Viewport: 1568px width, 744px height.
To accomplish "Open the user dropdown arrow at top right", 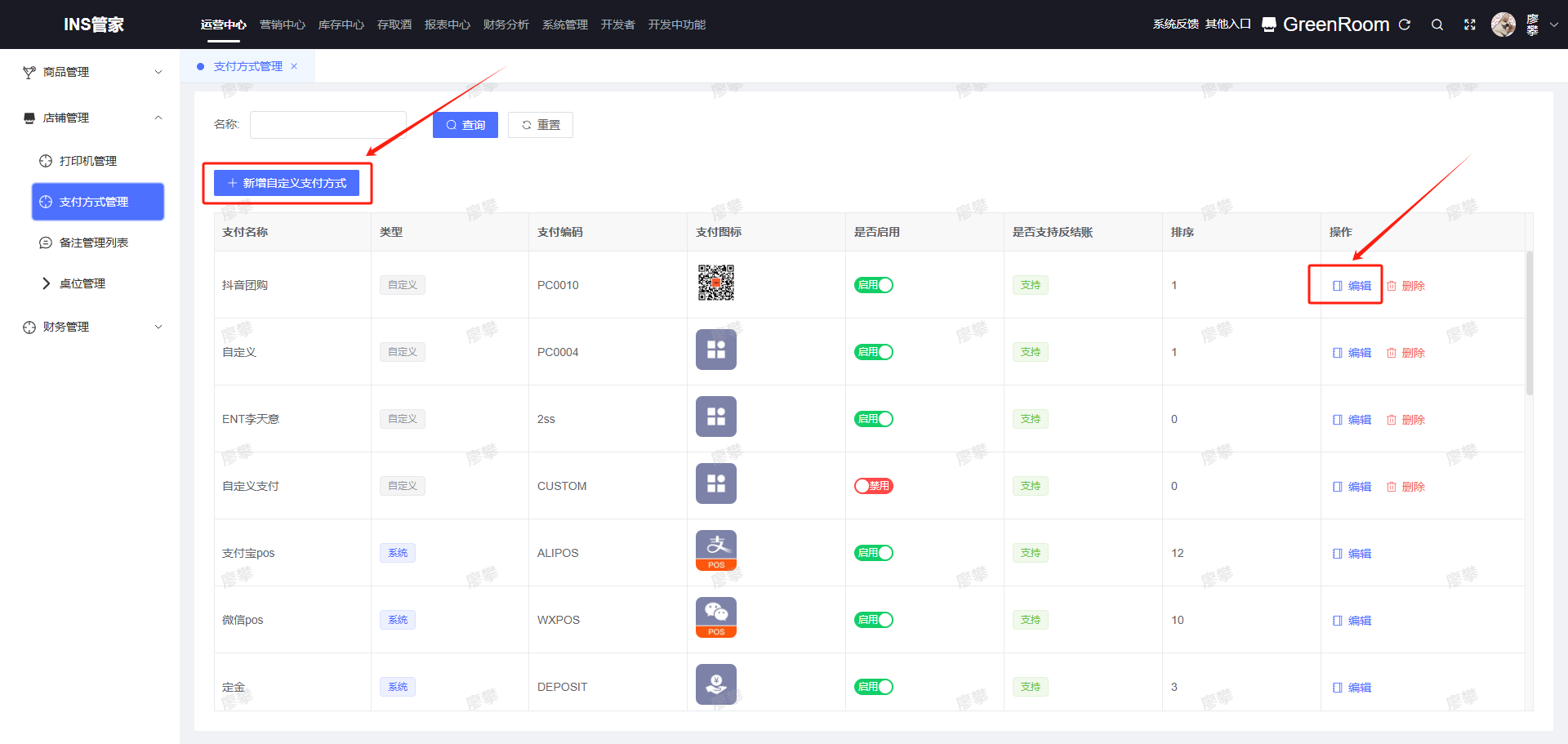I will coord(1554,25).
